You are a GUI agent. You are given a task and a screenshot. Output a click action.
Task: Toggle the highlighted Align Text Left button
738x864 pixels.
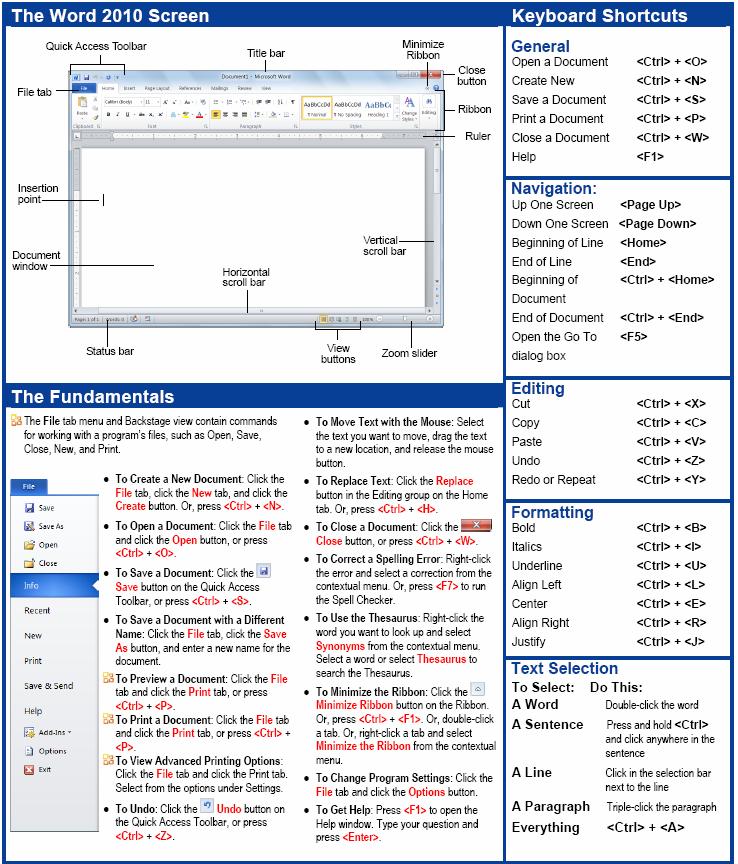[216, 115]
